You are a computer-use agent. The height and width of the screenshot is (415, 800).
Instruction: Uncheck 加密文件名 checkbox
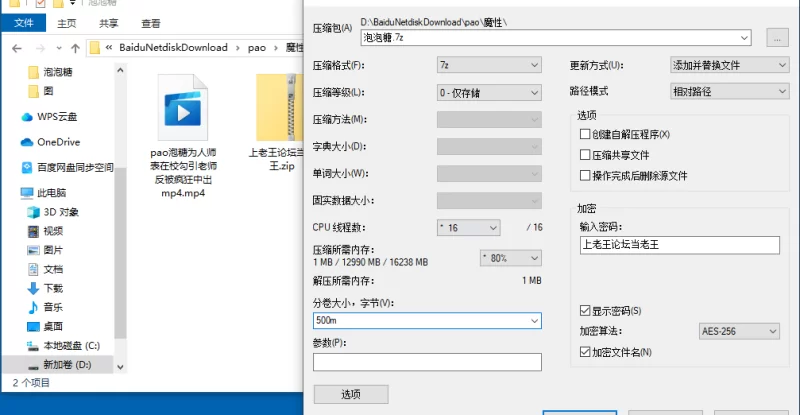585,352
